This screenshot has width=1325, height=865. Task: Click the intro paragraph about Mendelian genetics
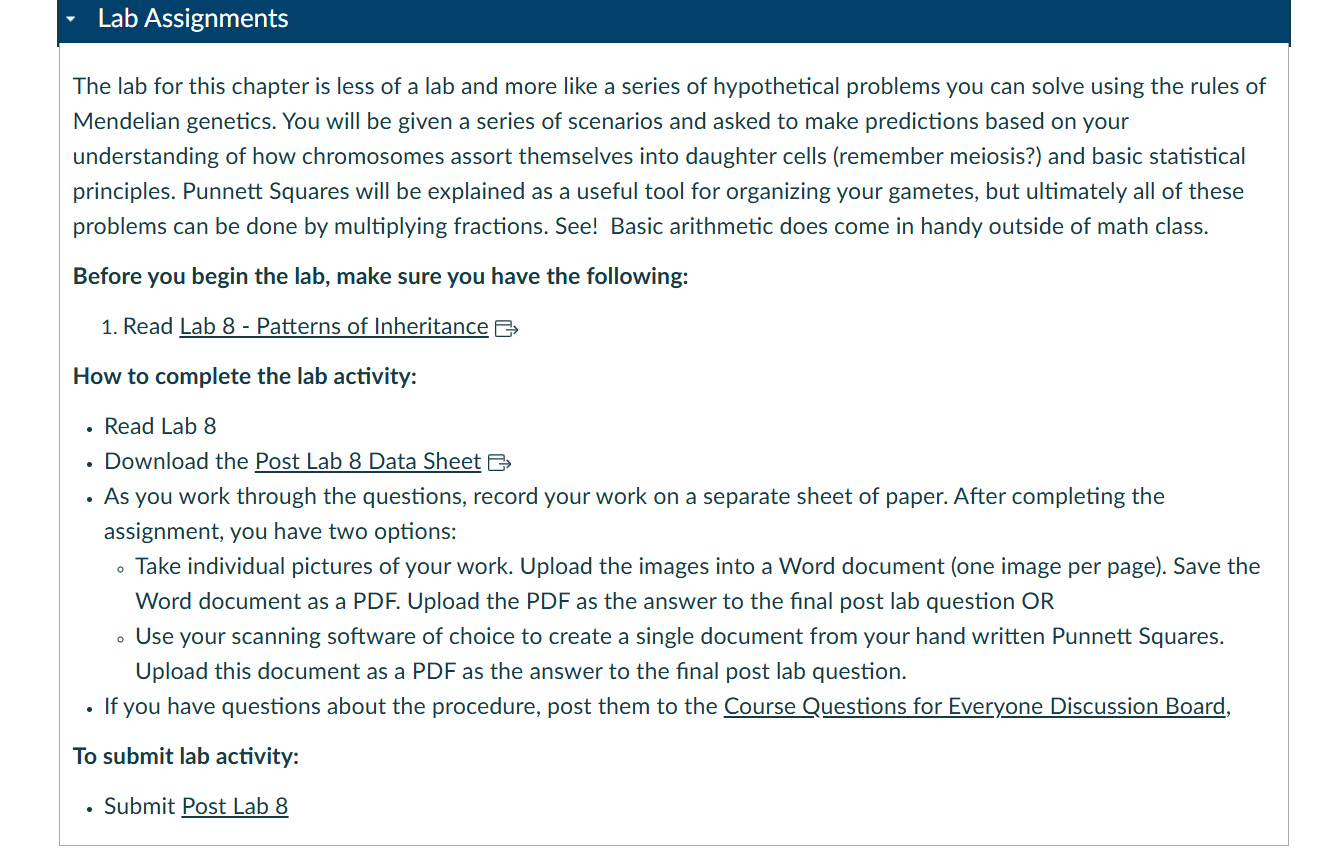click(669, 156)
